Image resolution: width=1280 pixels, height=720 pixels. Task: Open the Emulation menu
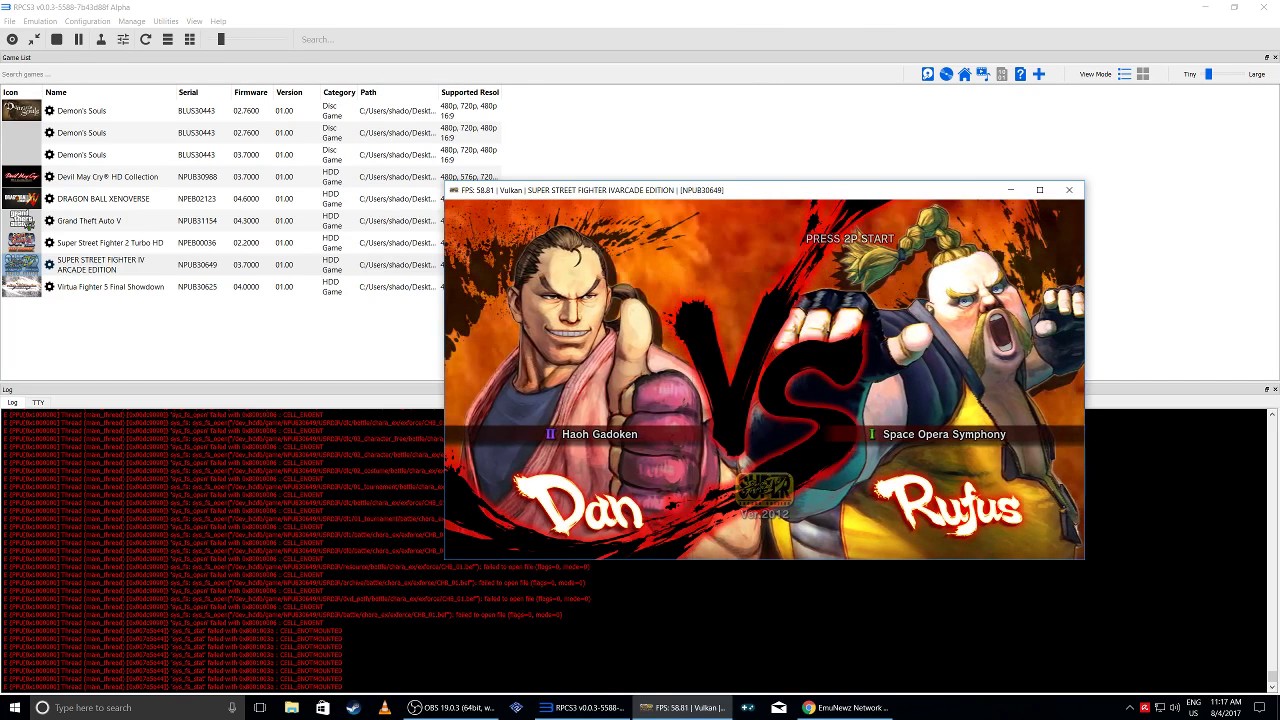coord(40,21)
